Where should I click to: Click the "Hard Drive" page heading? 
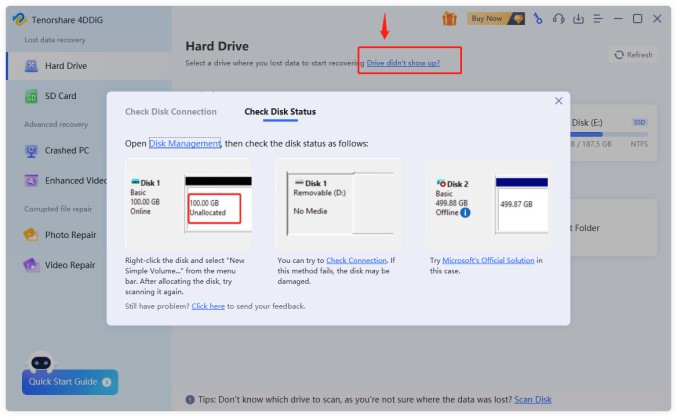217,46
